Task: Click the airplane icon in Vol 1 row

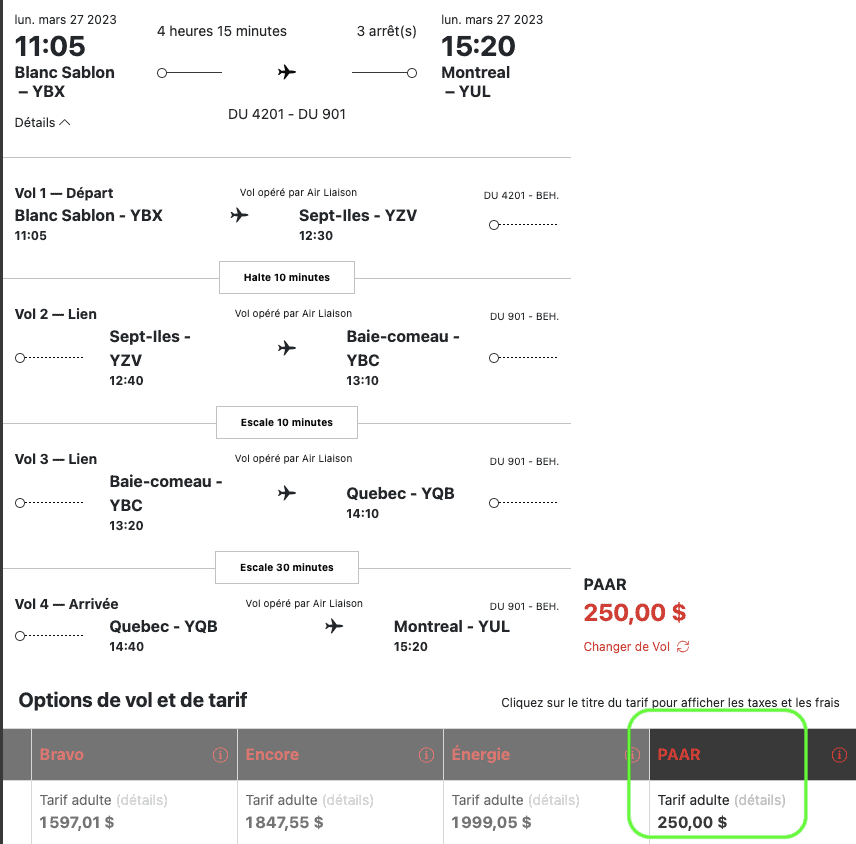Action: point(239,215)
